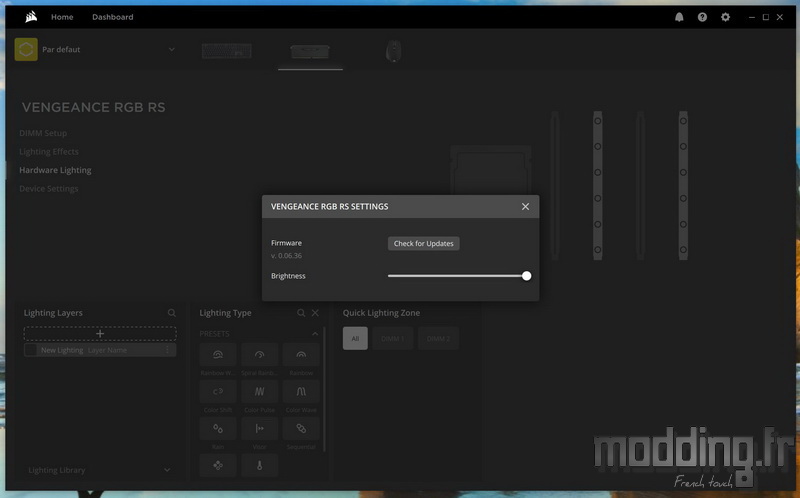This screenshot has height=498, width=800.
Task: Click the Brightness slider handle
Action: [x=527, y=276]
